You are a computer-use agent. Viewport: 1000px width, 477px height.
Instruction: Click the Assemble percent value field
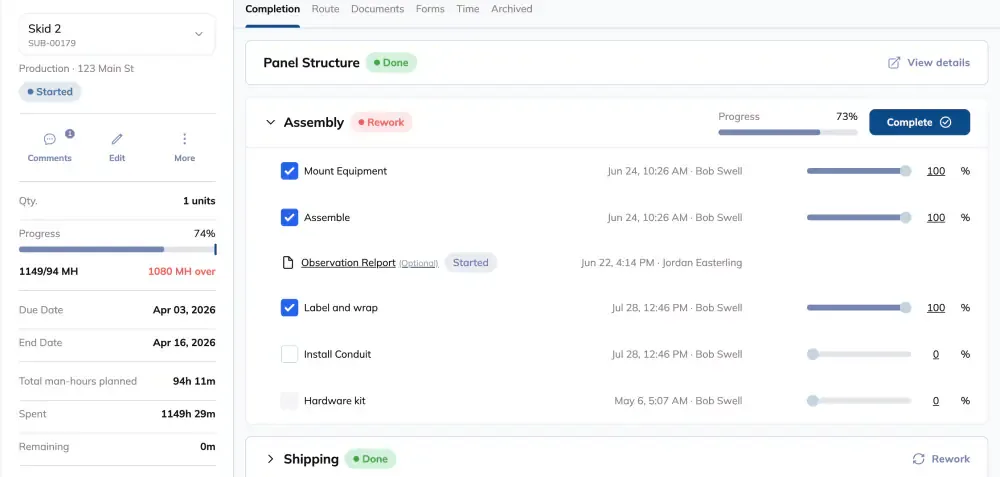tap(936, 217)
